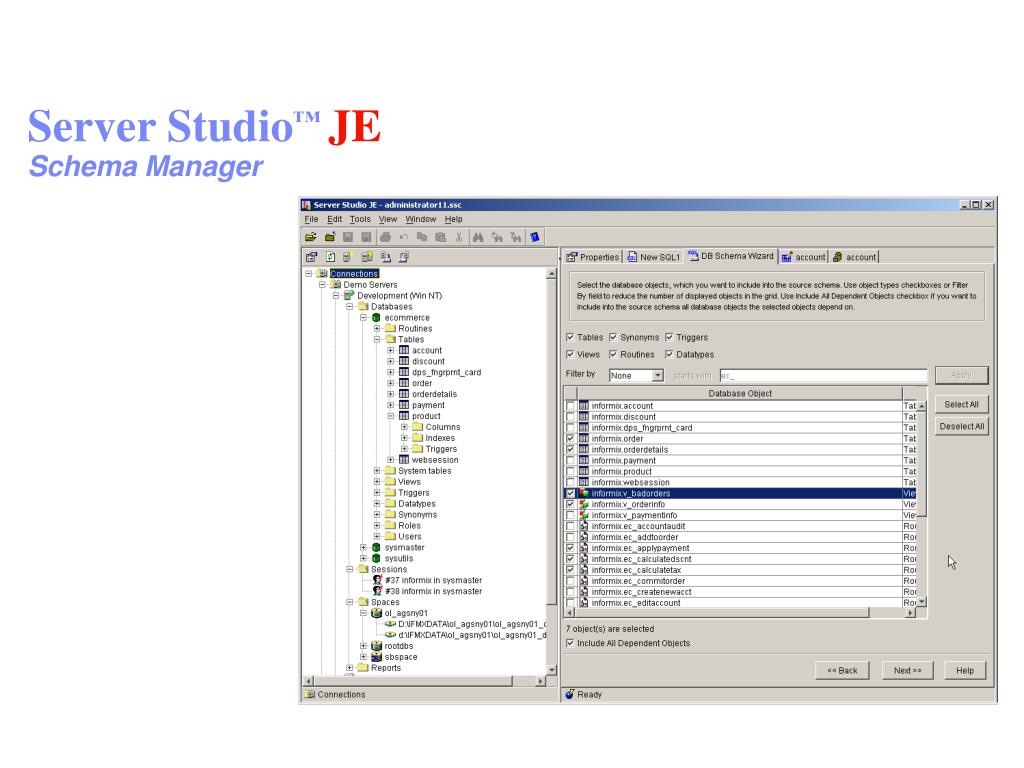Click the Undo toolbar icon
This screenshot has width=1024, height=768.
click(404, 237)
